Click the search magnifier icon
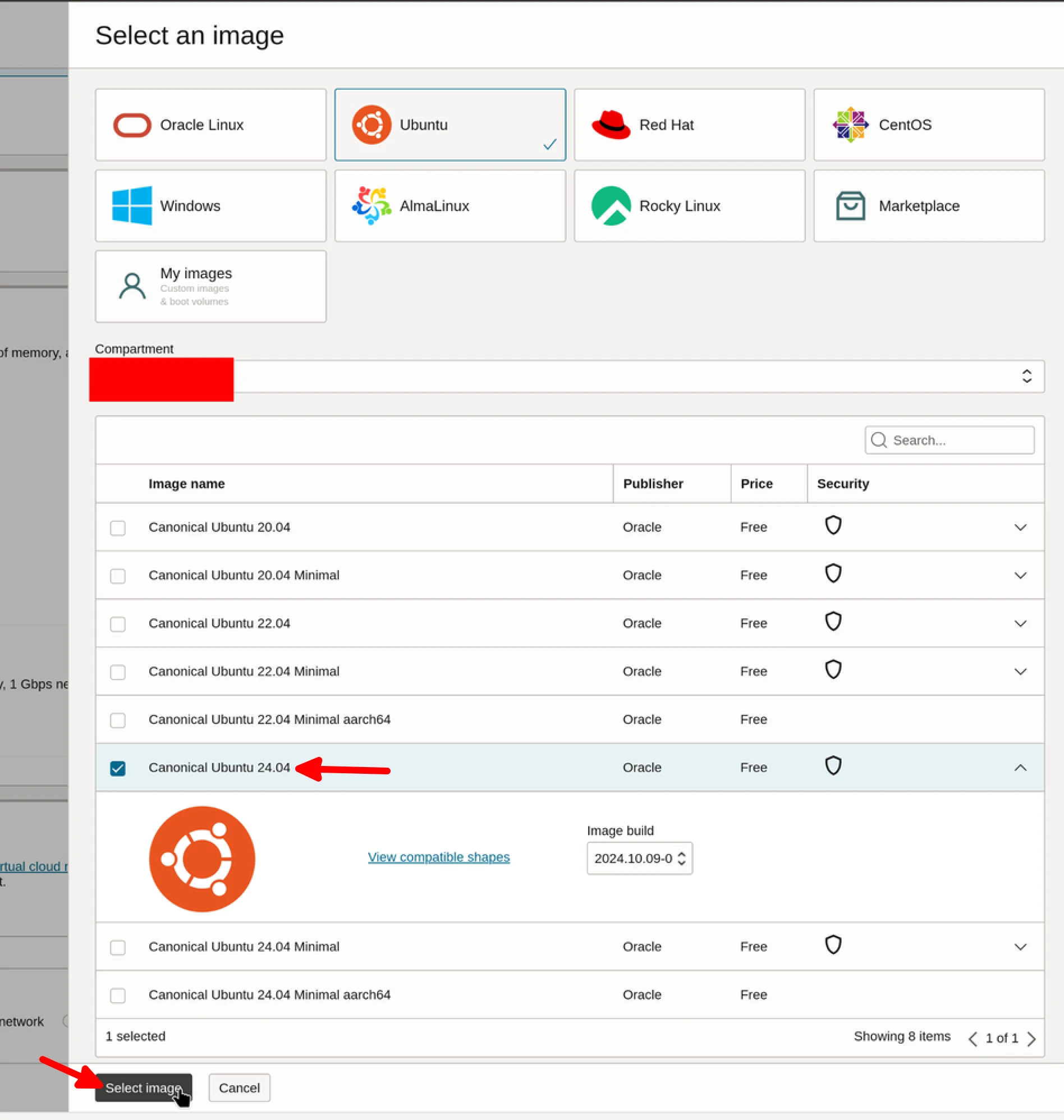This screenshot has height=1120, width=1064. (879, 440)
